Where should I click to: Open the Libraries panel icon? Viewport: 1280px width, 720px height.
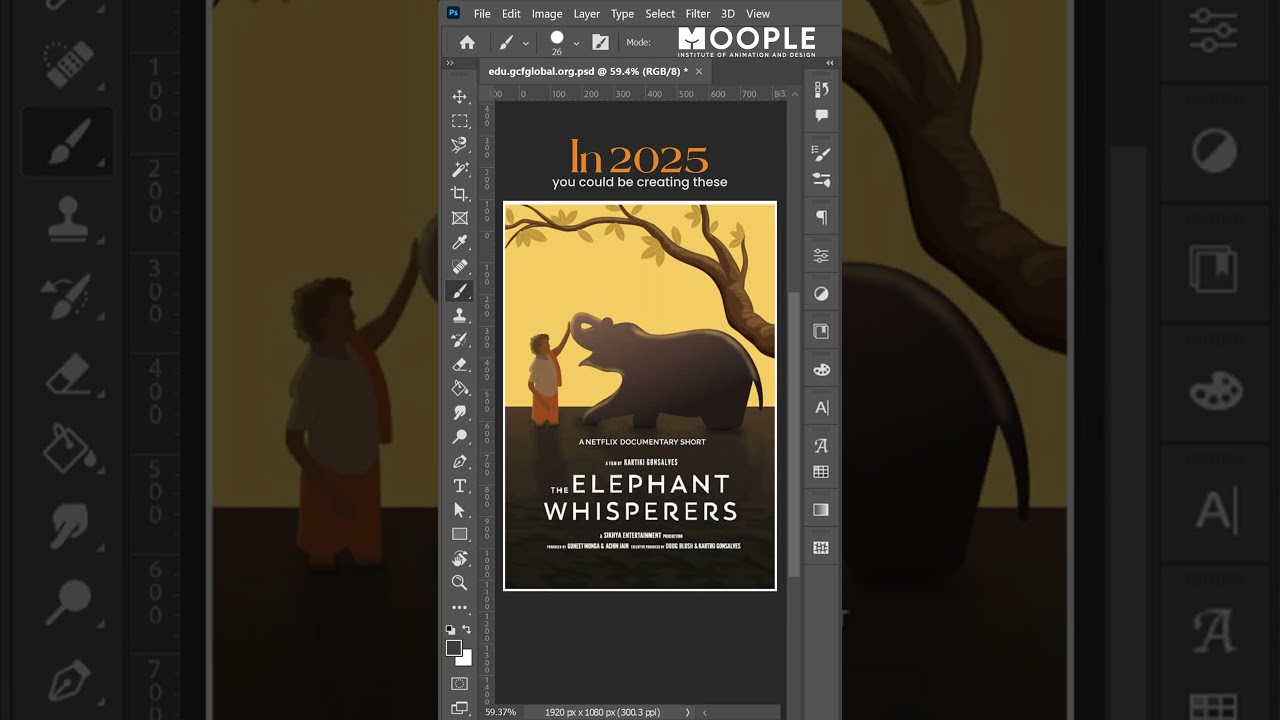click(x=822, y=331)
